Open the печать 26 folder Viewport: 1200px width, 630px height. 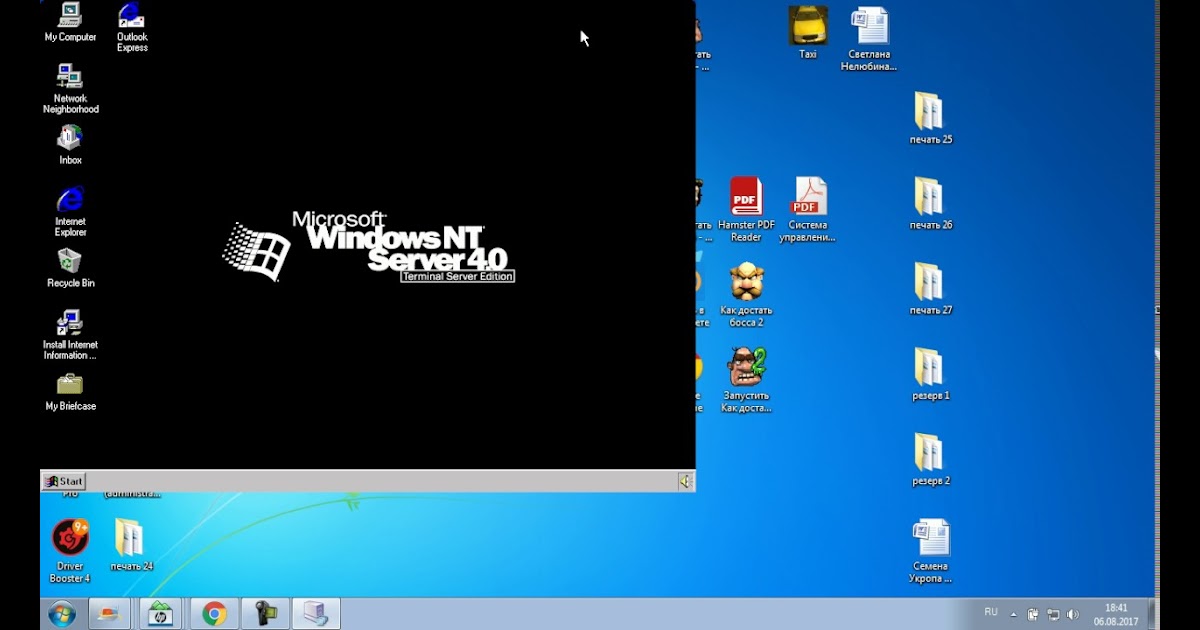click(x=930, y=203)
